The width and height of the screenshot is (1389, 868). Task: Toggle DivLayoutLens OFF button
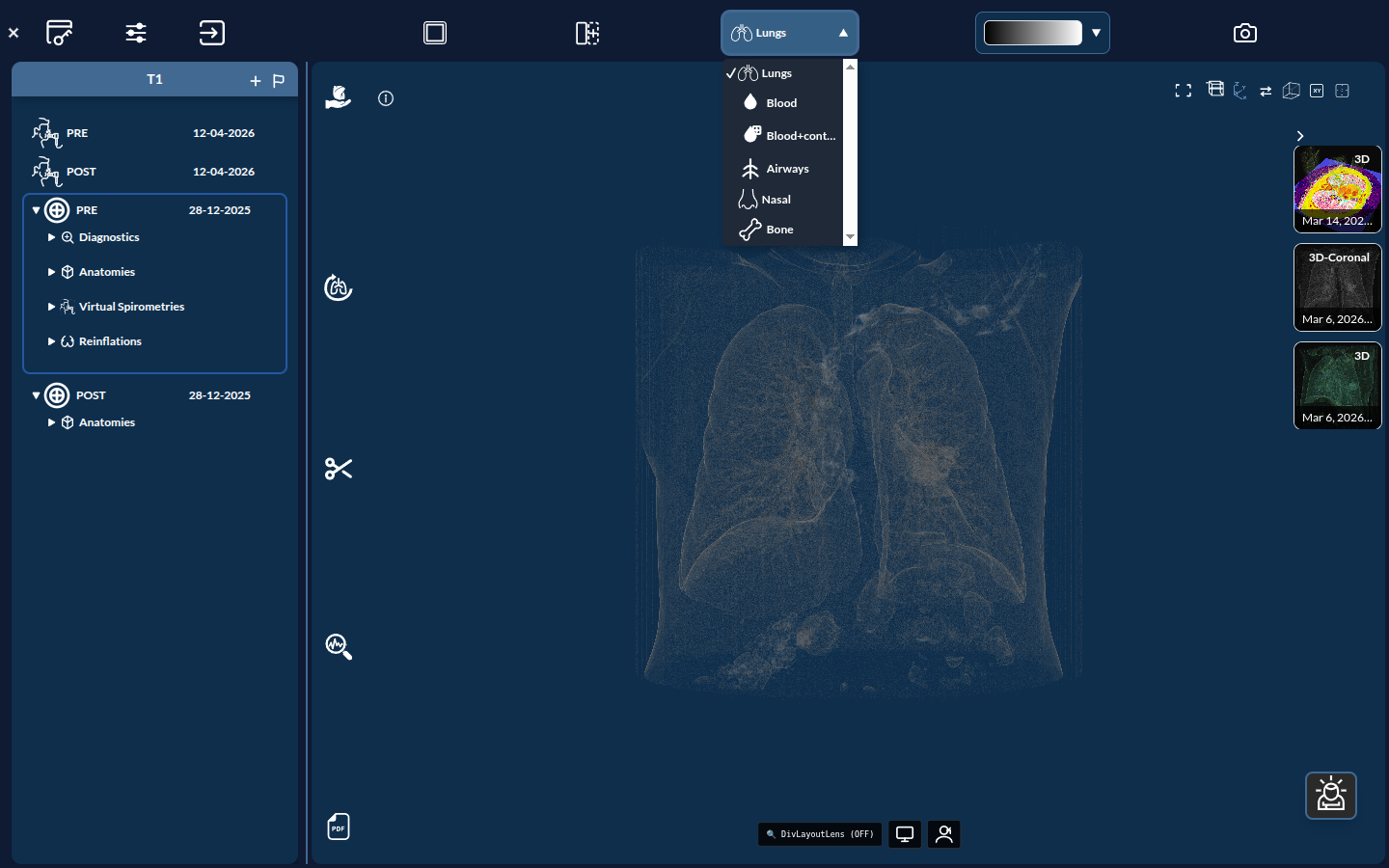point(820,834)
